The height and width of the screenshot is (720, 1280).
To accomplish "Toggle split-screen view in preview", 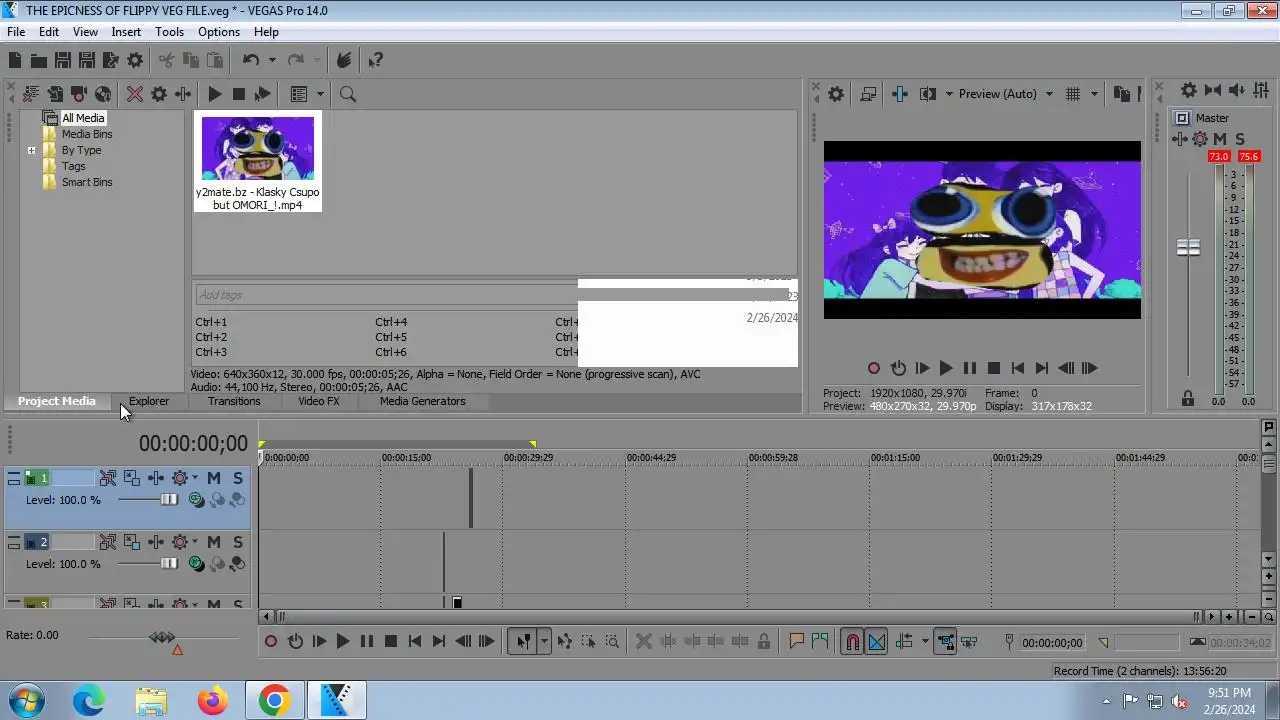I will 927,94.
